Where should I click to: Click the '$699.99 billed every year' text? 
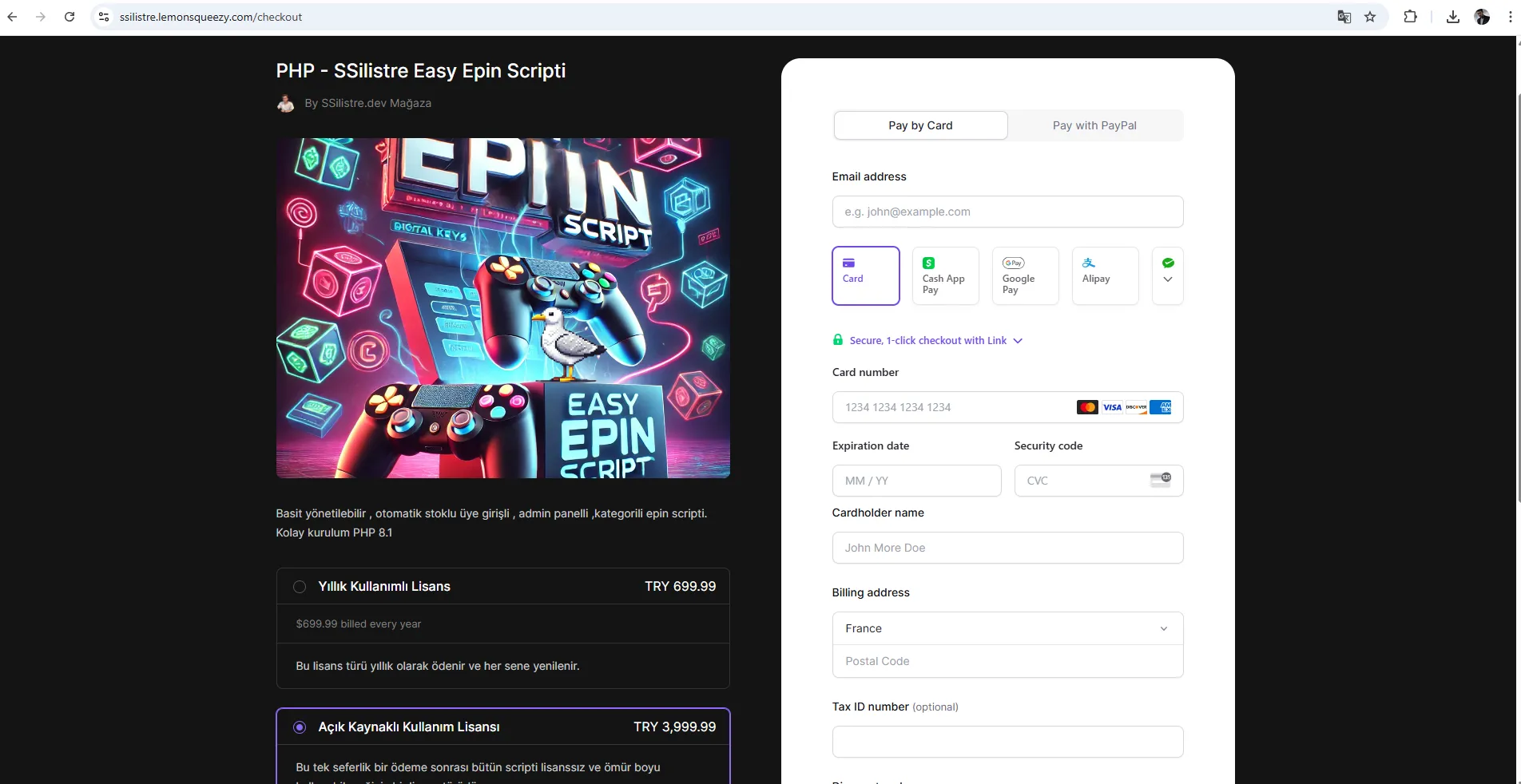click(358, 624)
